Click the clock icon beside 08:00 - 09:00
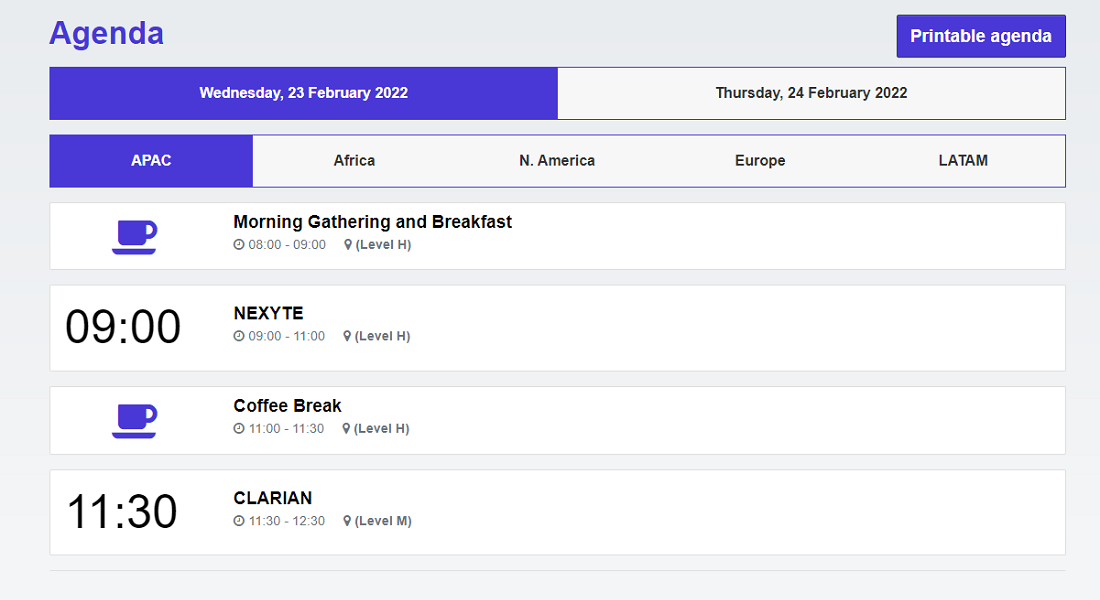 [239, 244]
